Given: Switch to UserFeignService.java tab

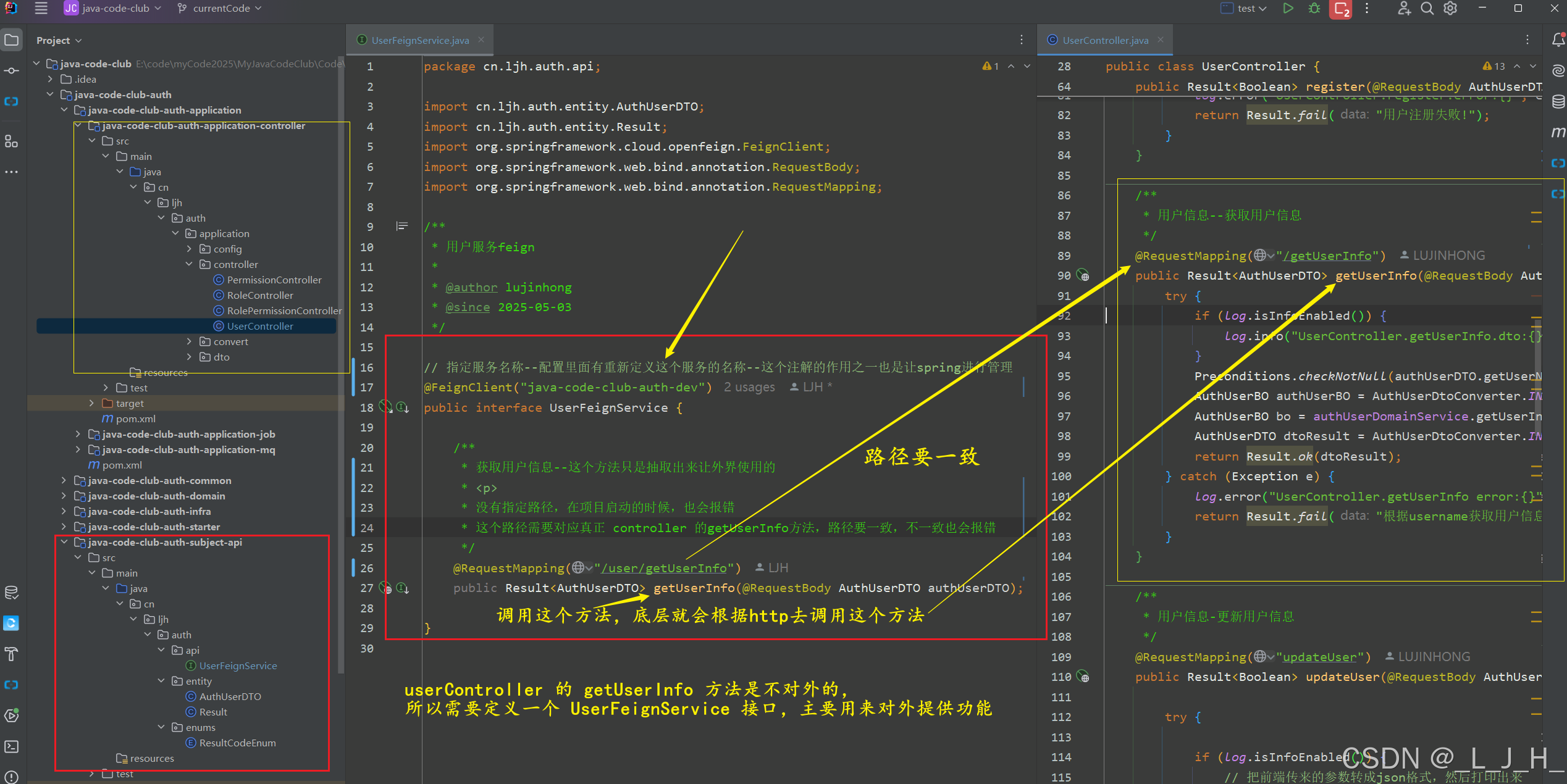Looking at the screenshot, I should pyautogui.click(x=420, y=40).
